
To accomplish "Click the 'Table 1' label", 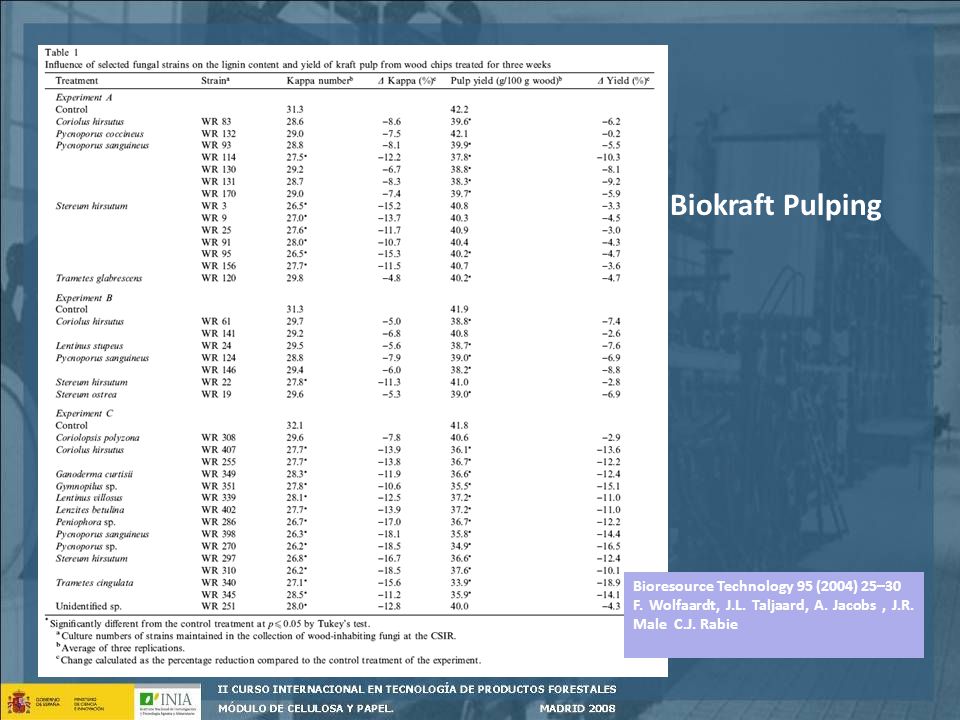I will (61, 52).
